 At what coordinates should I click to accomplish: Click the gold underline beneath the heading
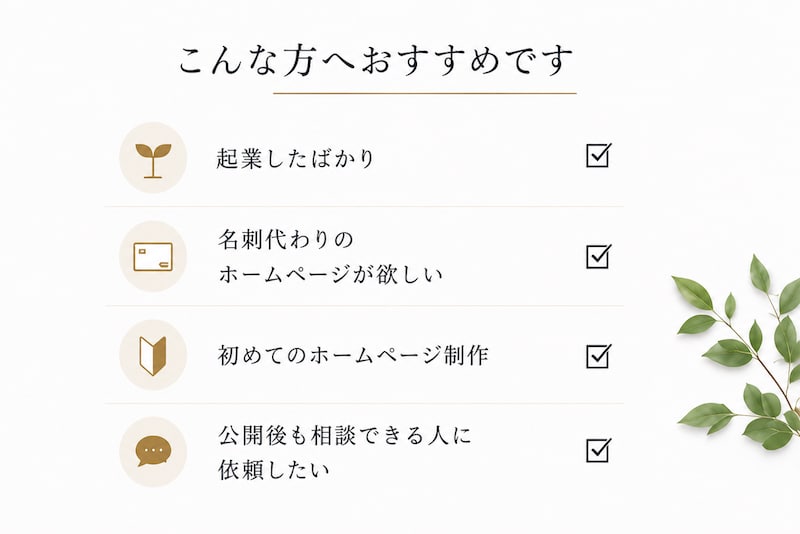point(425,93)
